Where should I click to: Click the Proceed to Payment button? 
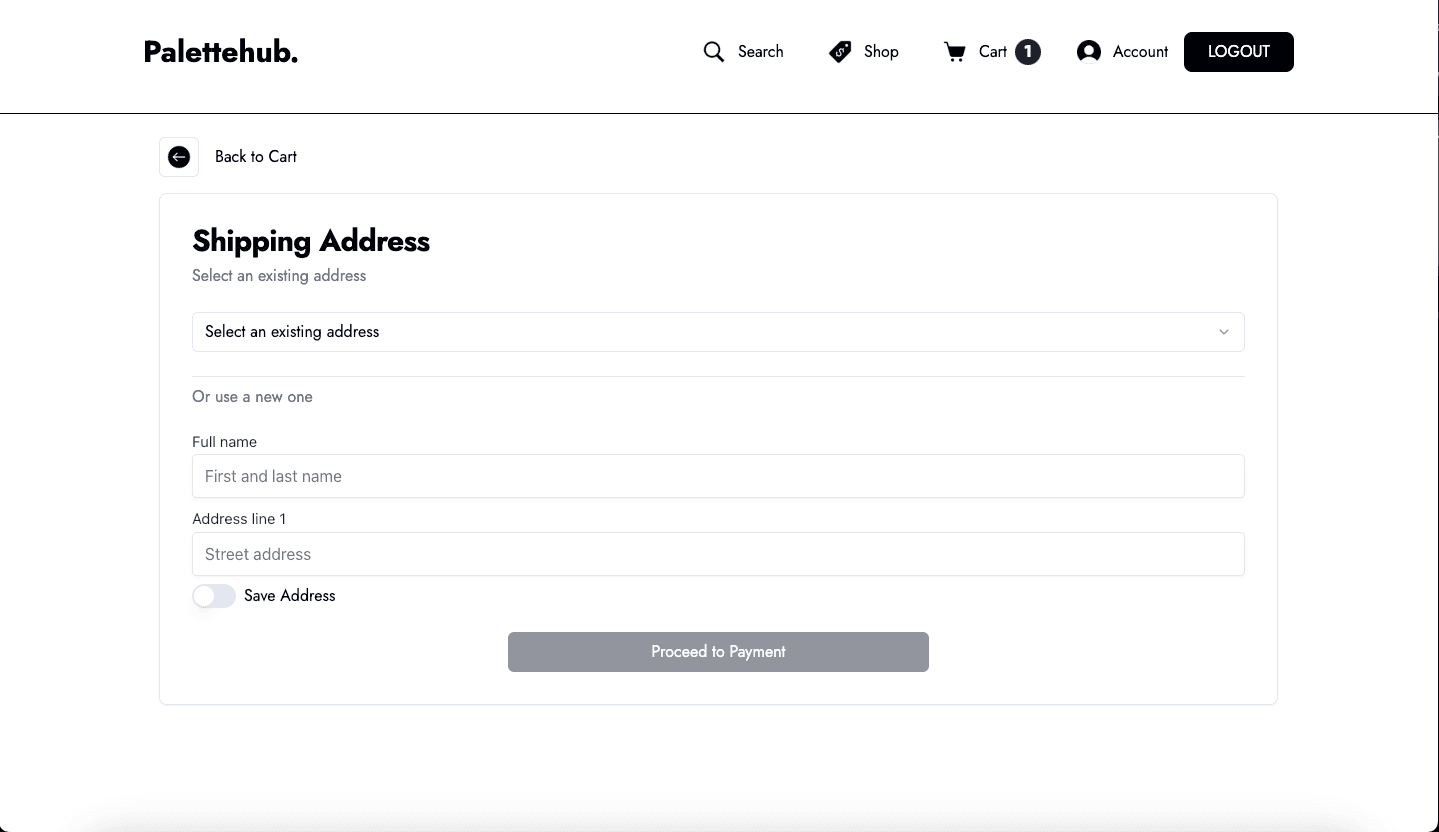click(x=718, y=652)
